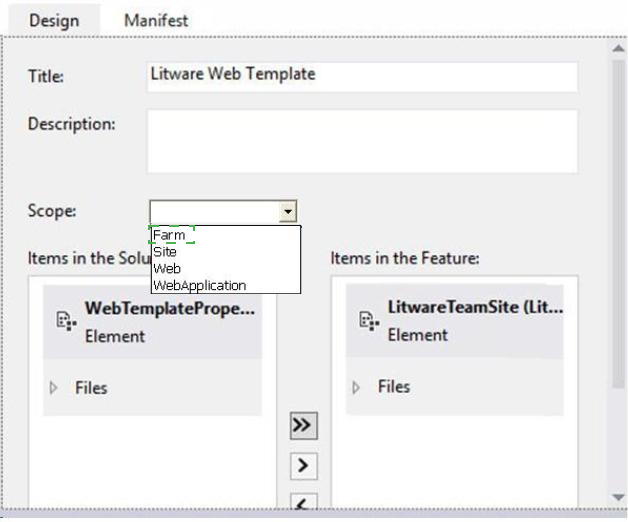Click the vertical scrollbar thumb
628x522 pixels.
pyautogui.click(x=619, y=224)
